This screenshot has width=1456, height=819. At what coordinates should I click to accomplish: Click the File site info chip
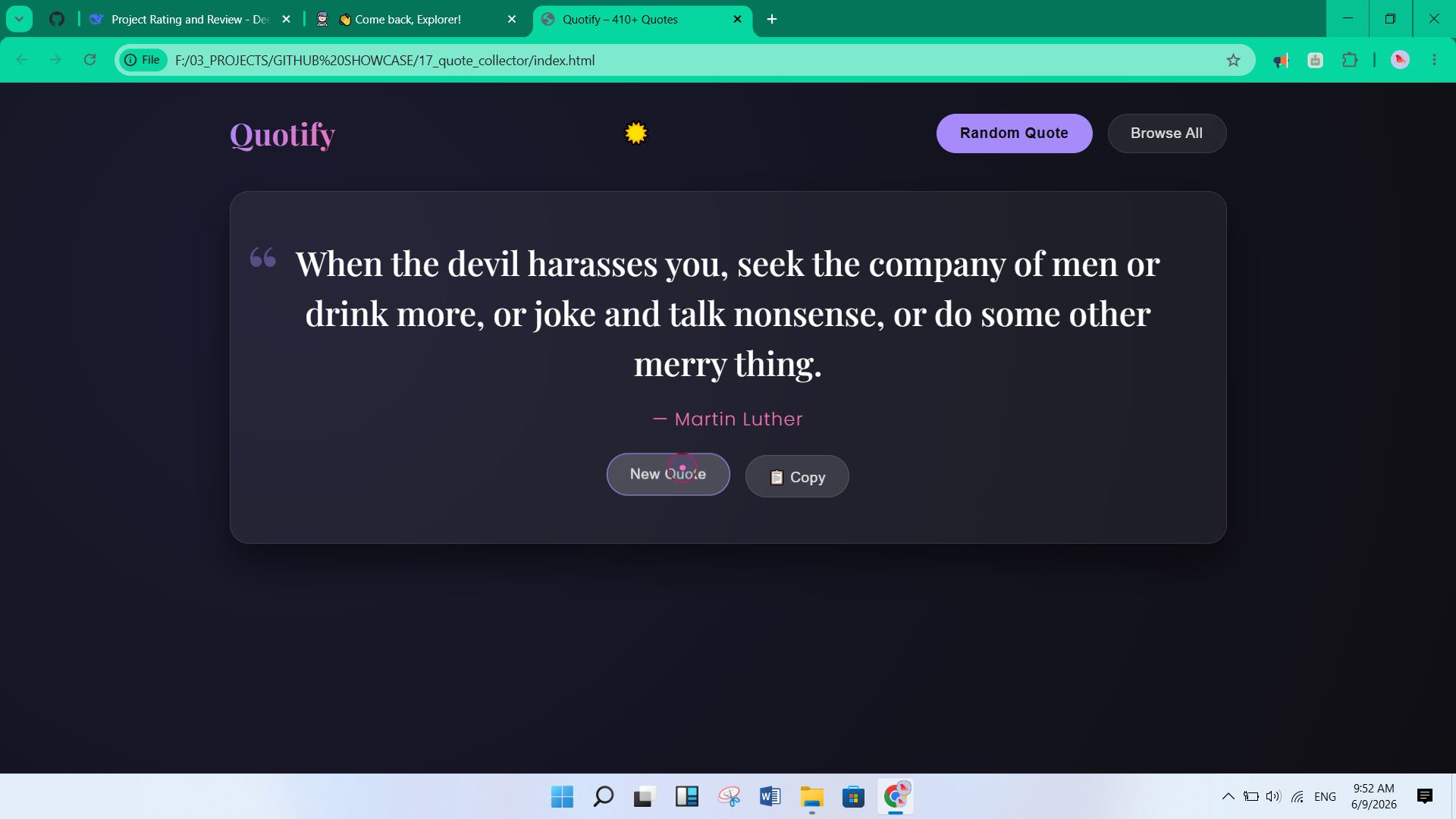tap(143, 60)
